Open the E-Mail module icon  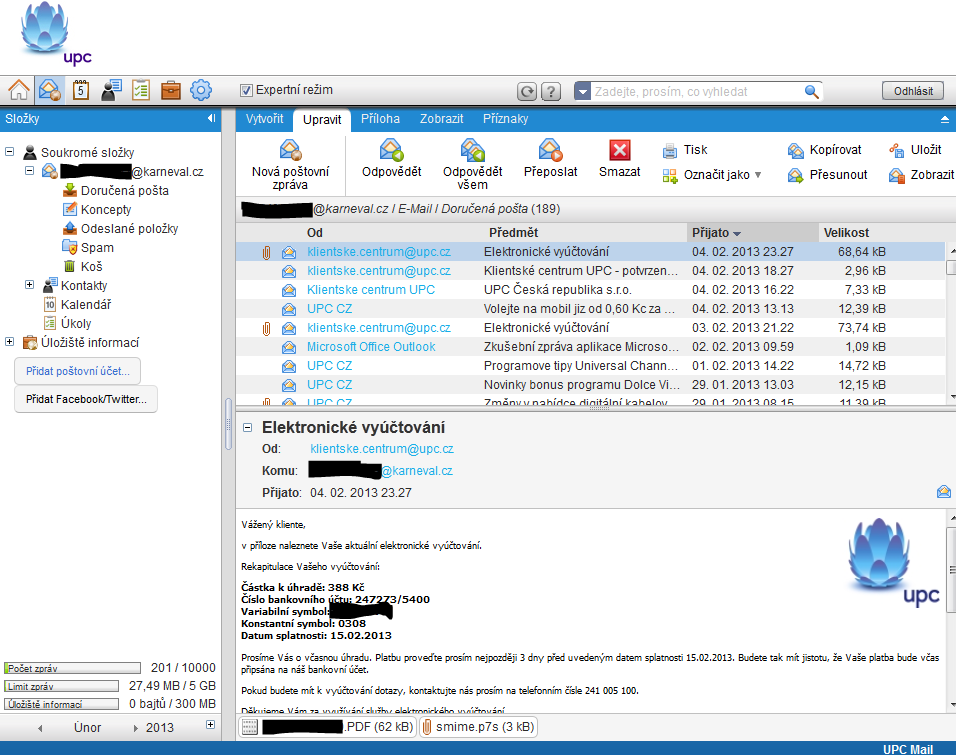pos(49,90)
